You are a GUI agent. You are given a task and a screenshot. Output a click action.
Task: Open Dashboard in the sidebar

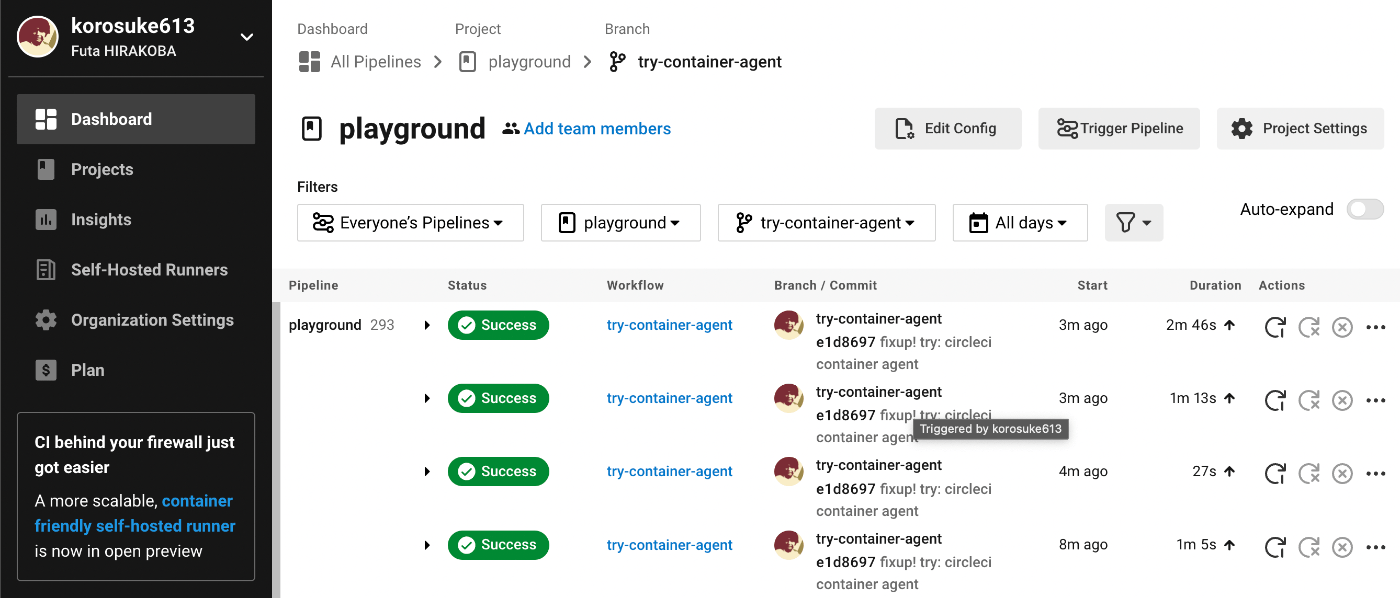(x=136, y=119)
